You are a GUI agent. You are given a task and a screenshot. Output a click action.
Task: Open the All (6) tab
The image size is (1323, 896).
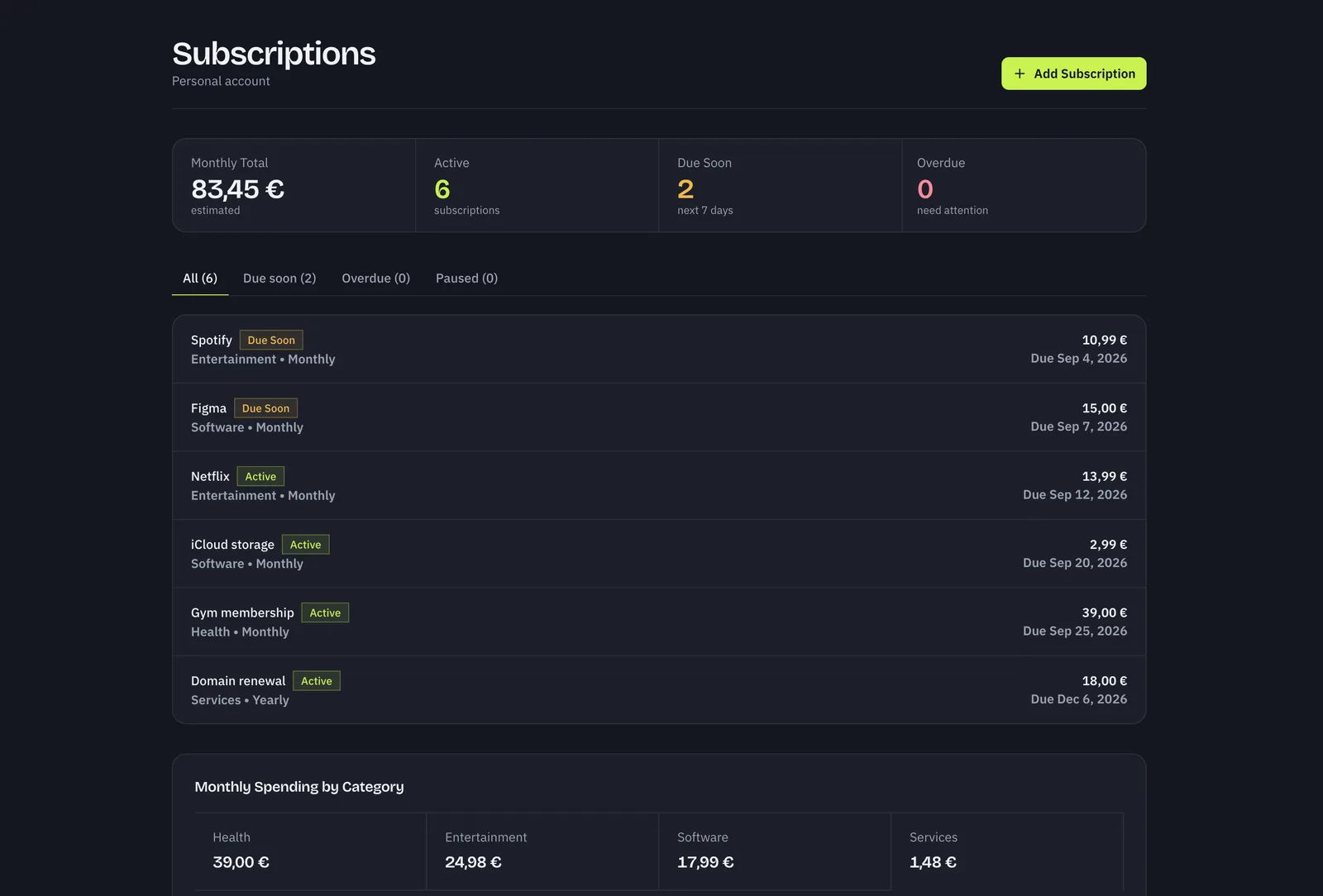click(x=200, y=279)
